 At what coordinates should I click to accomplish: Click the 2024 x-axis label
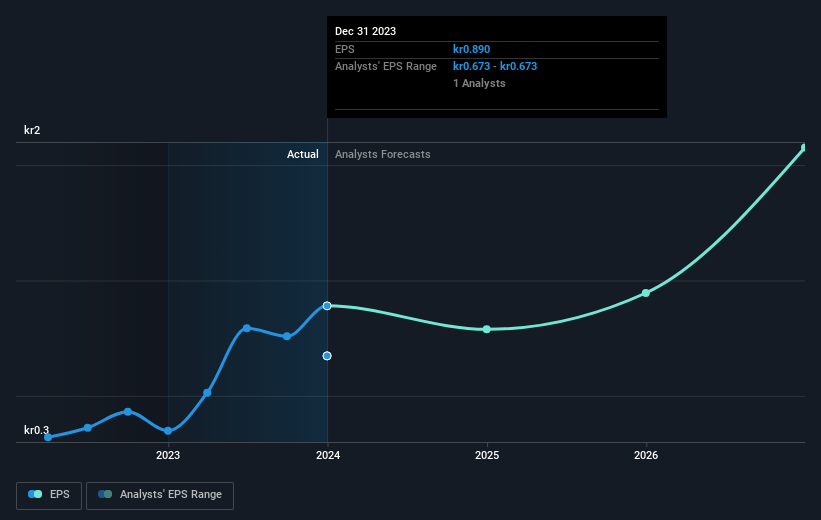tap(328, 456)
